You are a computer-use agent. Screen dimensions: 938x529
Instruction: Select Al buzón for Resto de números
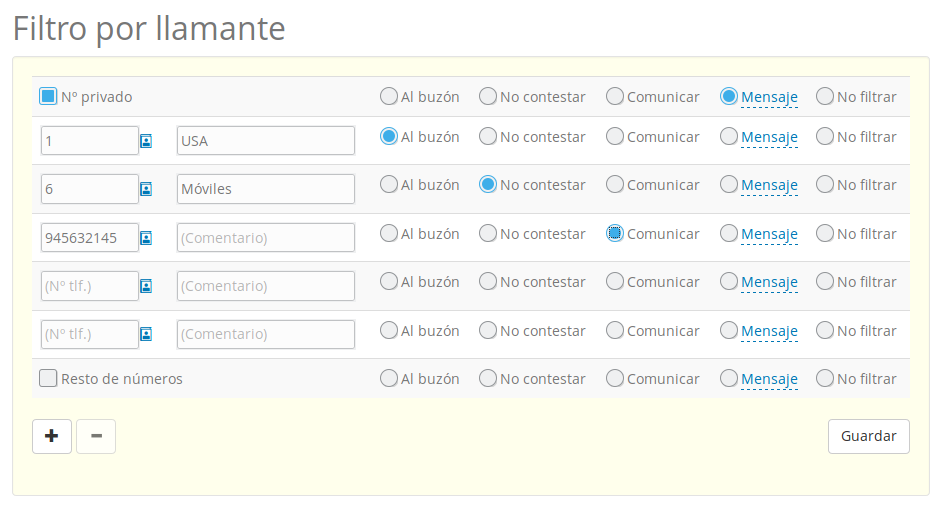[x=389, y=379]
